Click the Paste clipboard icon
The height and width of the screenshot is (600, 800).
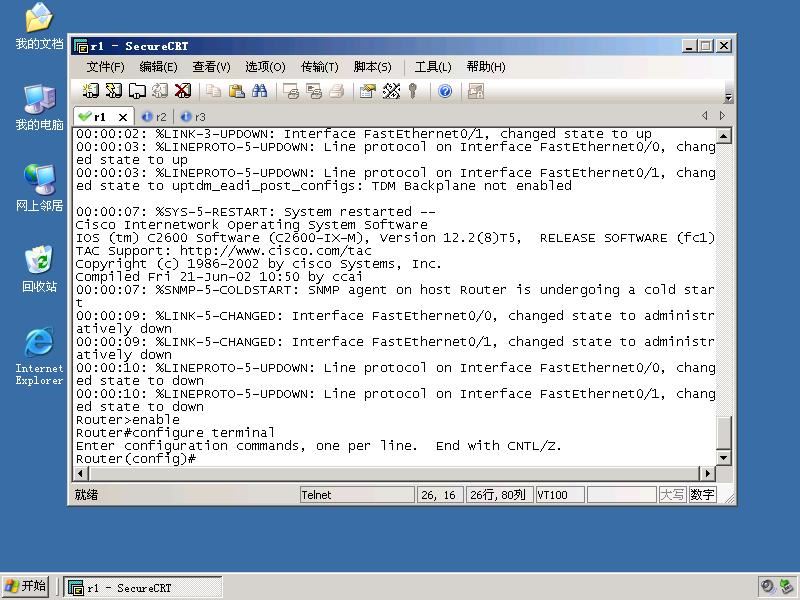(236, 91)
